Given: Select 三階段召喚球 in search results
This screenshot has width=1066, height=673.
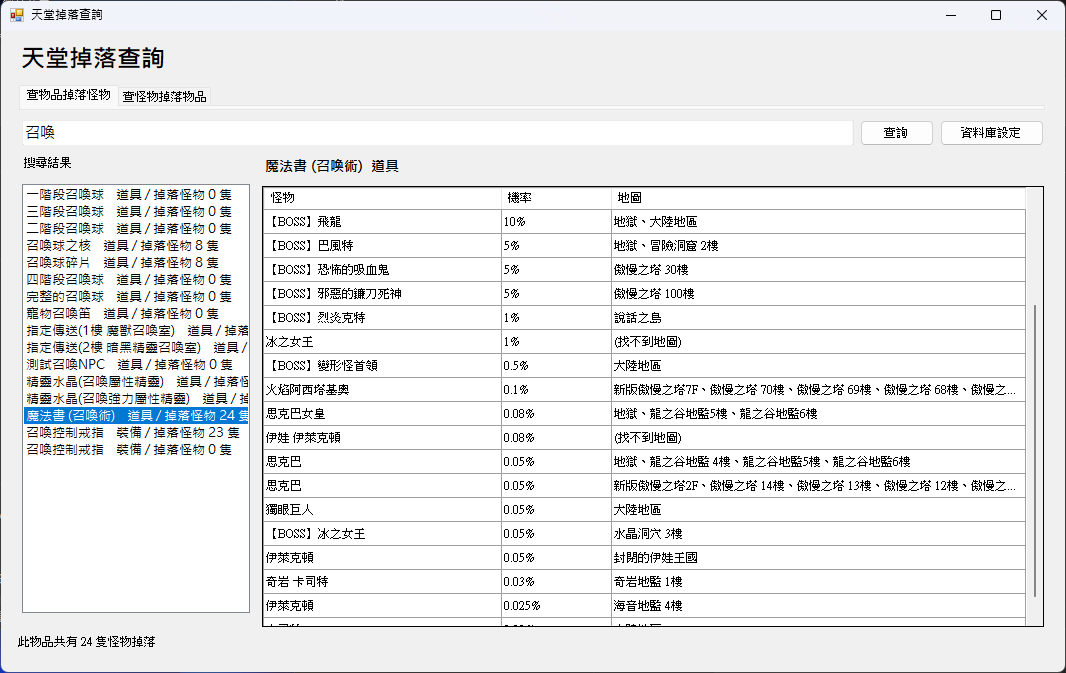Looking at the screenshot, I should [136, 211].
